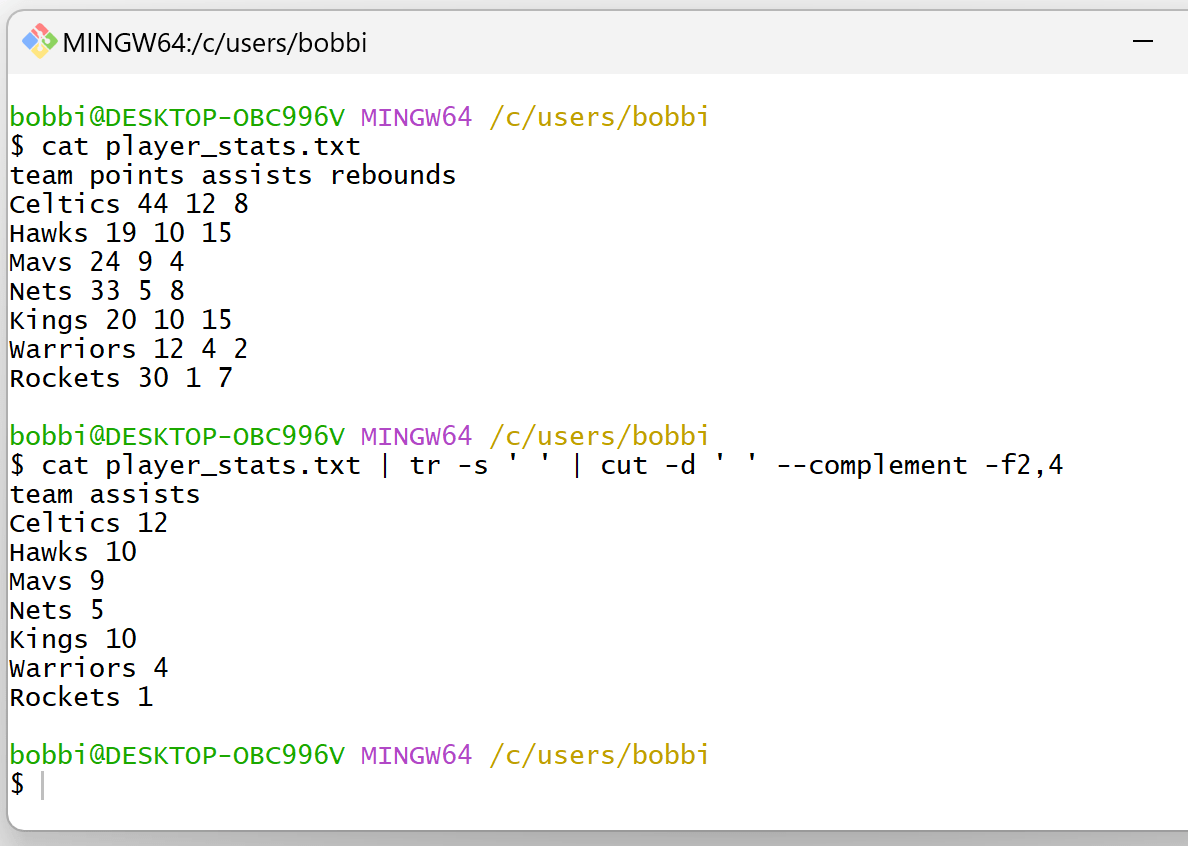Screen dimensions: 1188x846
Task: Select the cut -d segment of the pipeline
Action: tap(648, 464)
